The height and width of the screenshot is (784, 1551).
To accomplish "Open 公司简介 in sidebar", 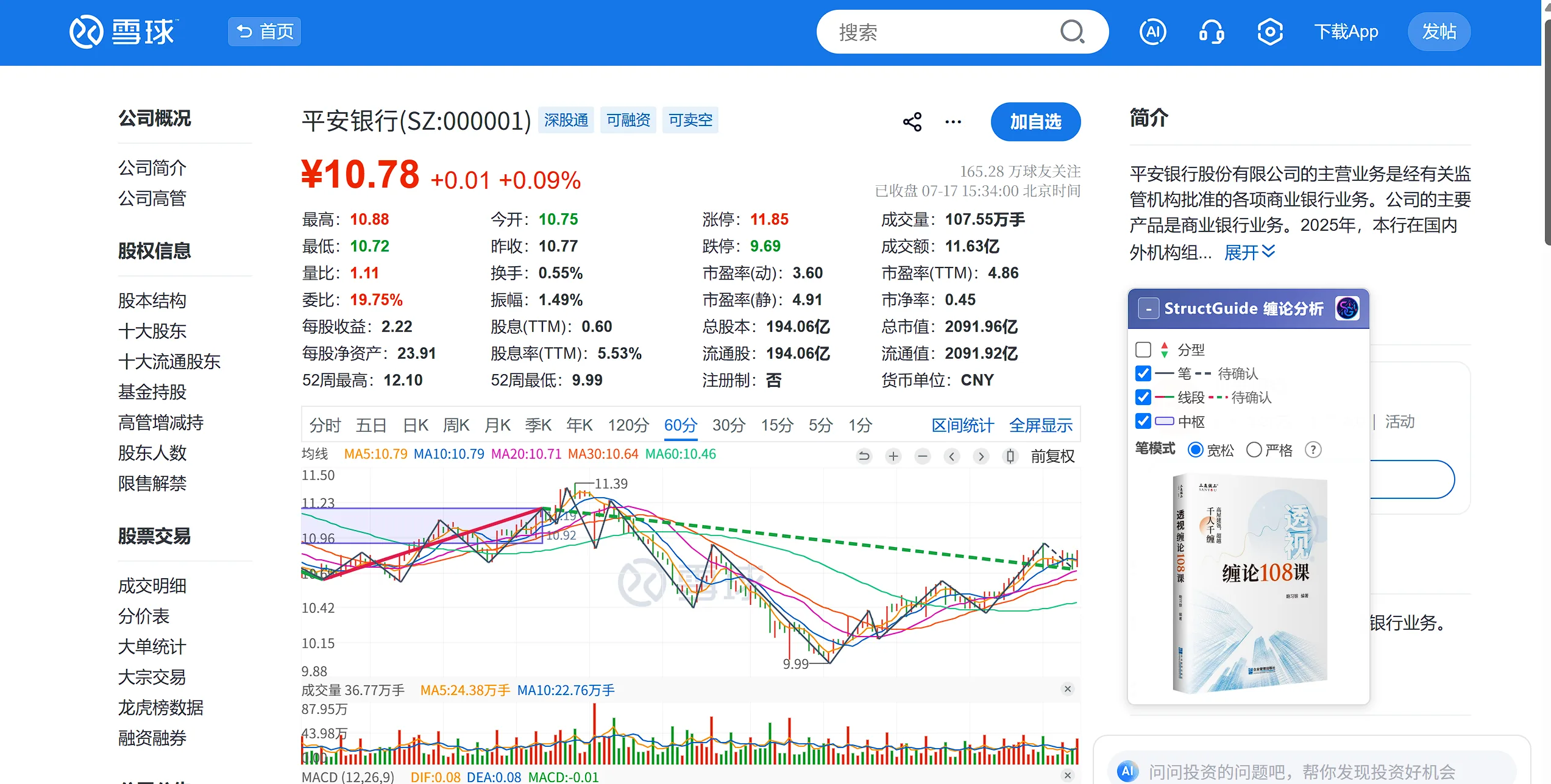I will coord(152,168).
